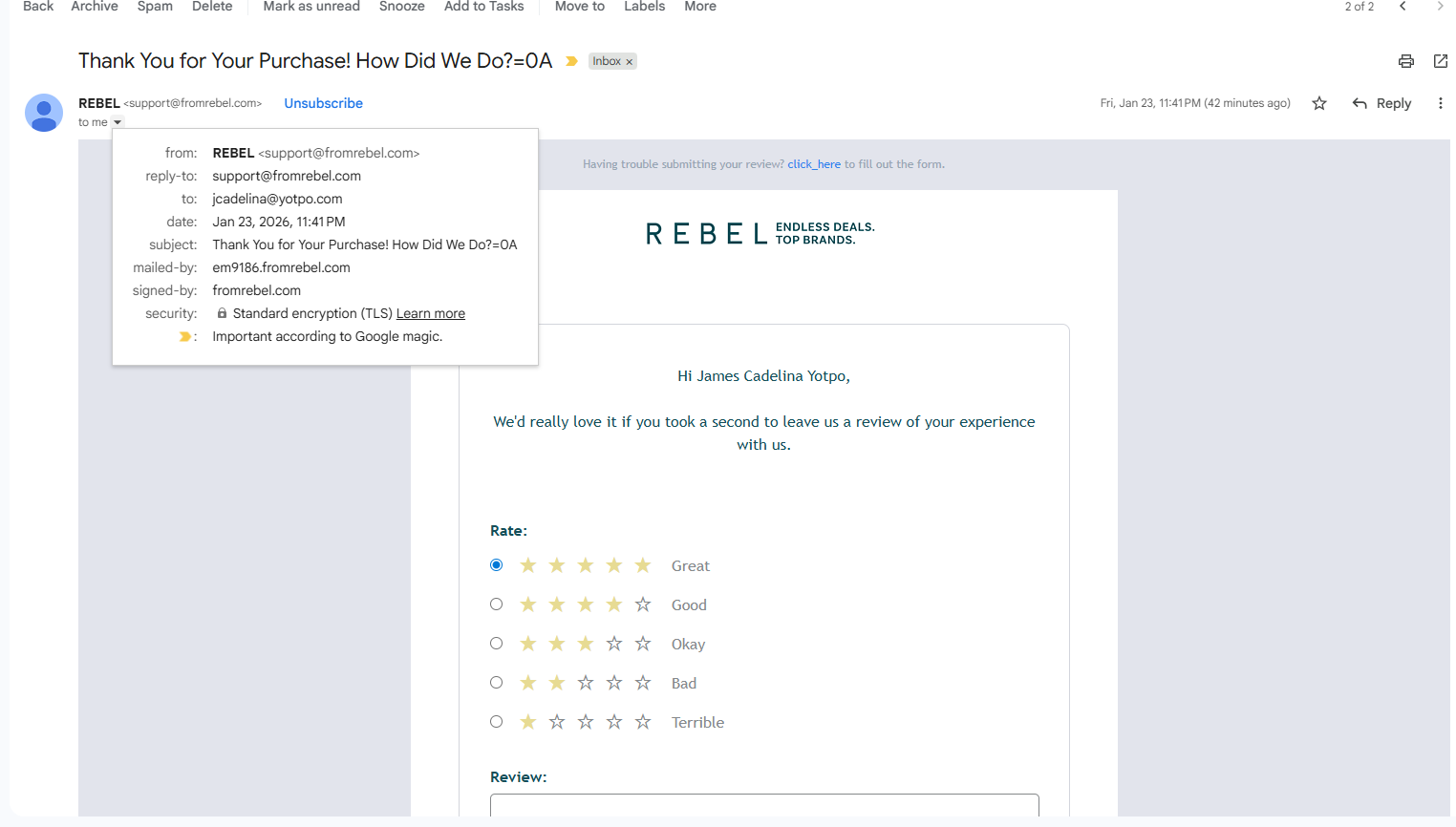This screenshot has width=1456, height=827.
Task: Select the Okay three-star rating
Action: 496,644
